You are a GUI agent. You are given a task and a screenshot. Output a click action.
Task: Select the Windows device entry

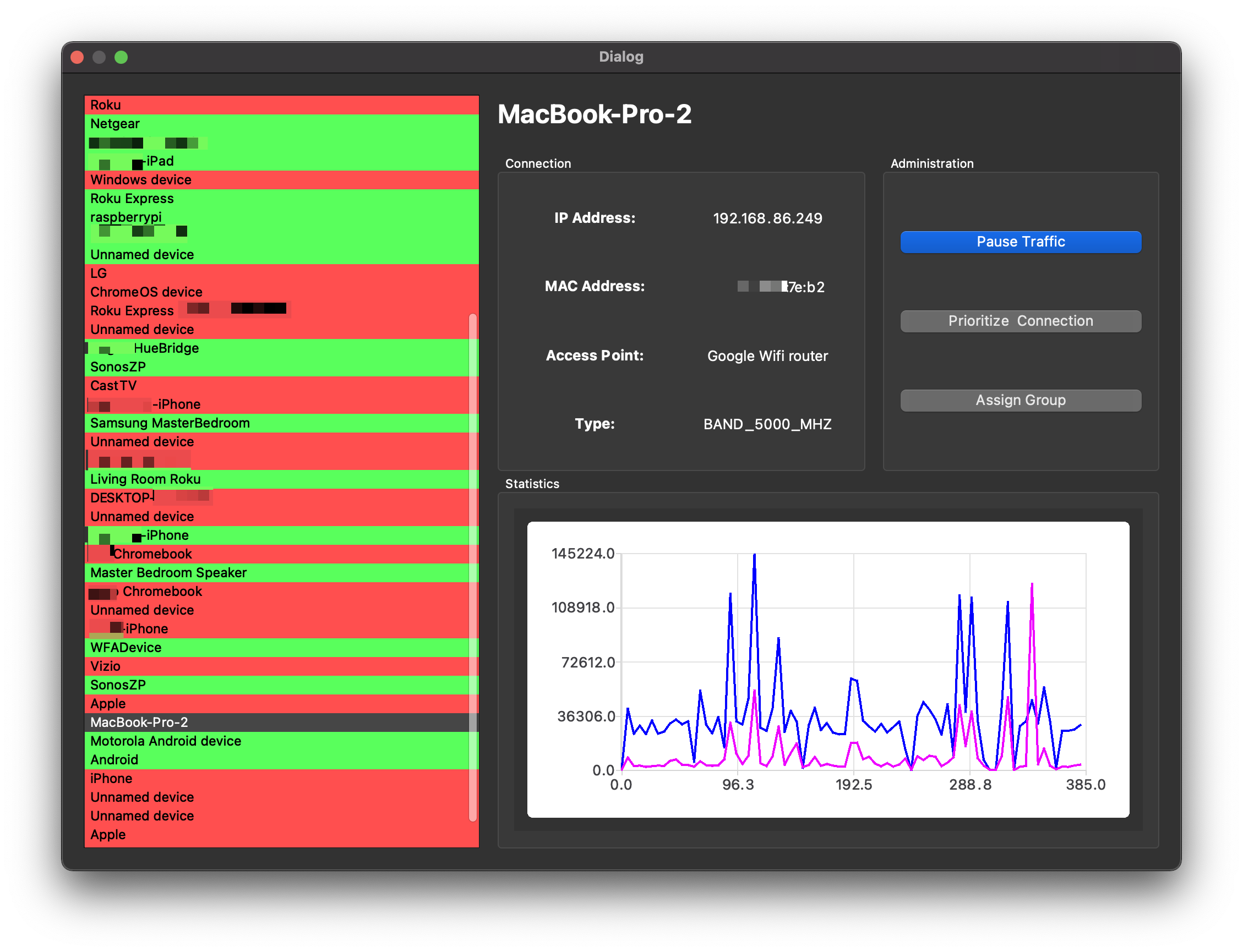[x=141, y=179]
